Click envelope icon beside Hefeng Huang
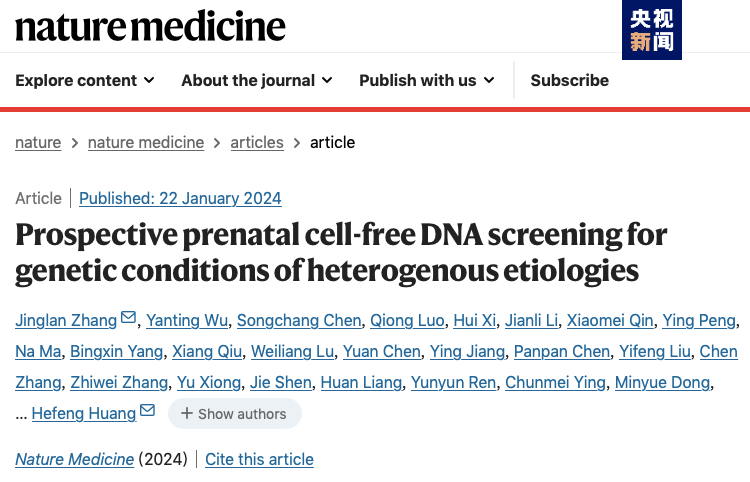The width and height of the screenshot is (750, 482). (147, 411)
